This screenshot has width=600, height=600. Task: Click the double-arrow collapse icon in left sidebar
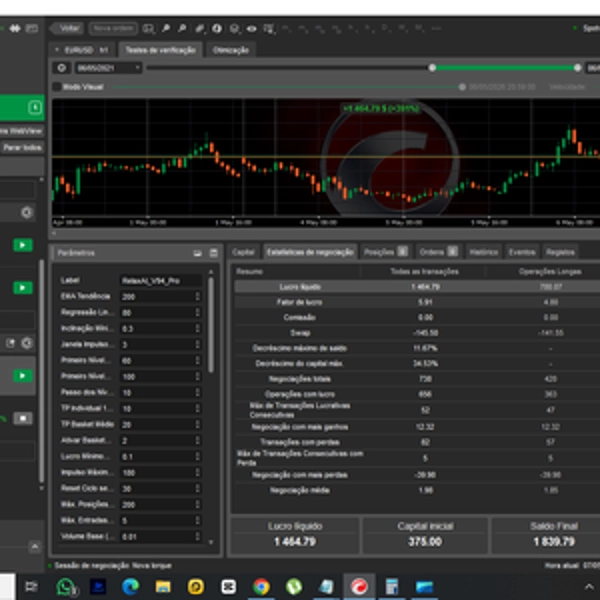click(x=15, y=28)
